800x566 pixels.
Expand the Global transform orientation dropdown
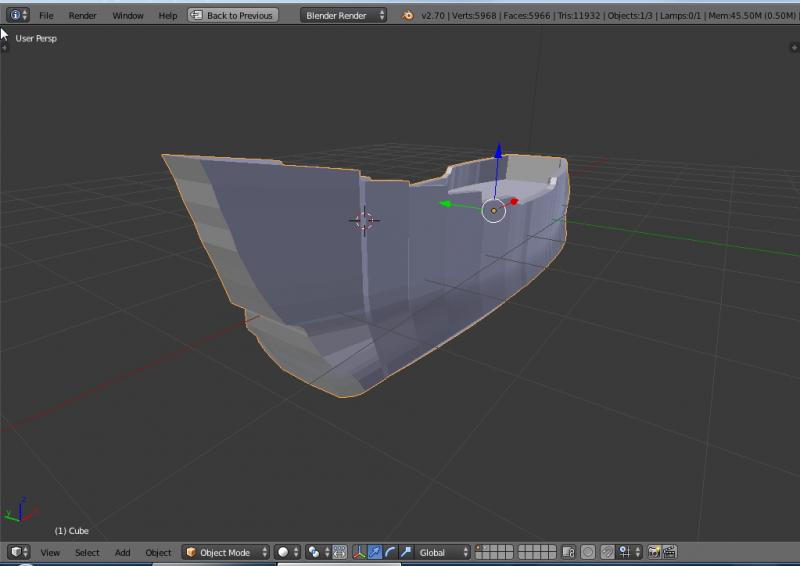coord(444,552)
